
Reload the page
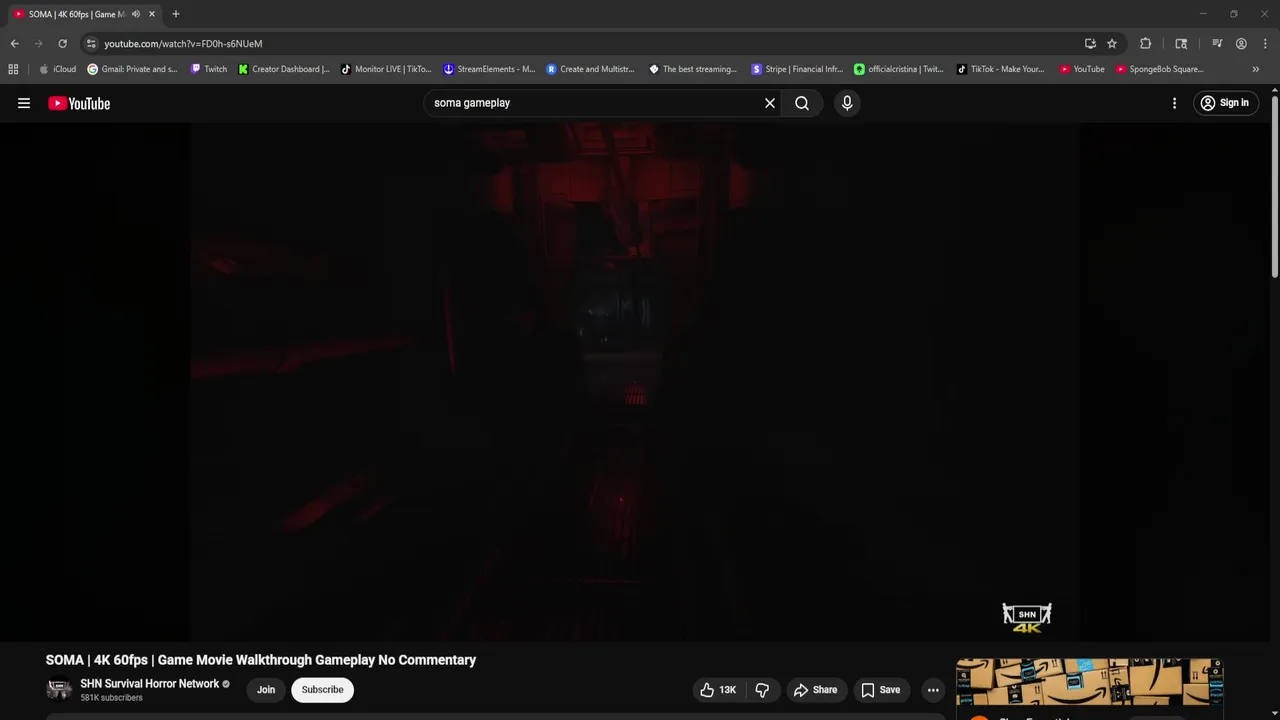pyautogui.click(x=62, y=44)
